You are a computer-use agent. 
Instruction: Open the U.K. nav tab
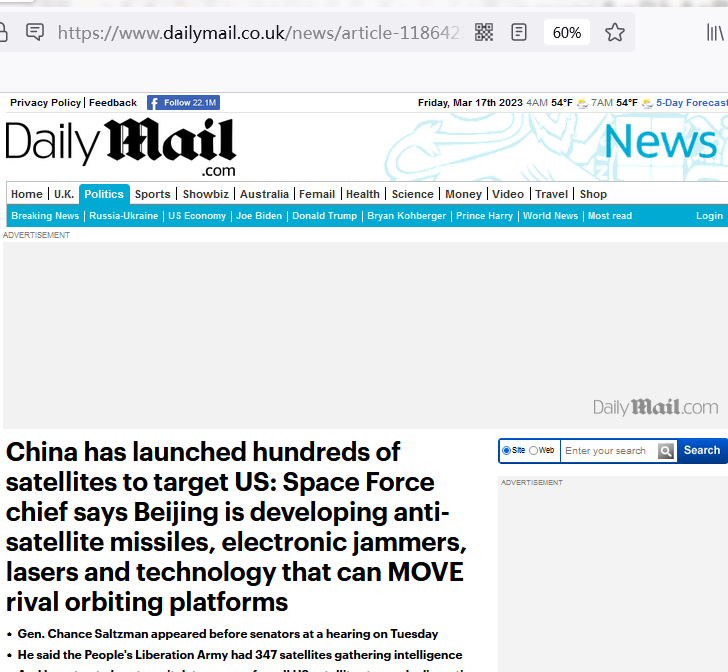[x=64, y=194]
